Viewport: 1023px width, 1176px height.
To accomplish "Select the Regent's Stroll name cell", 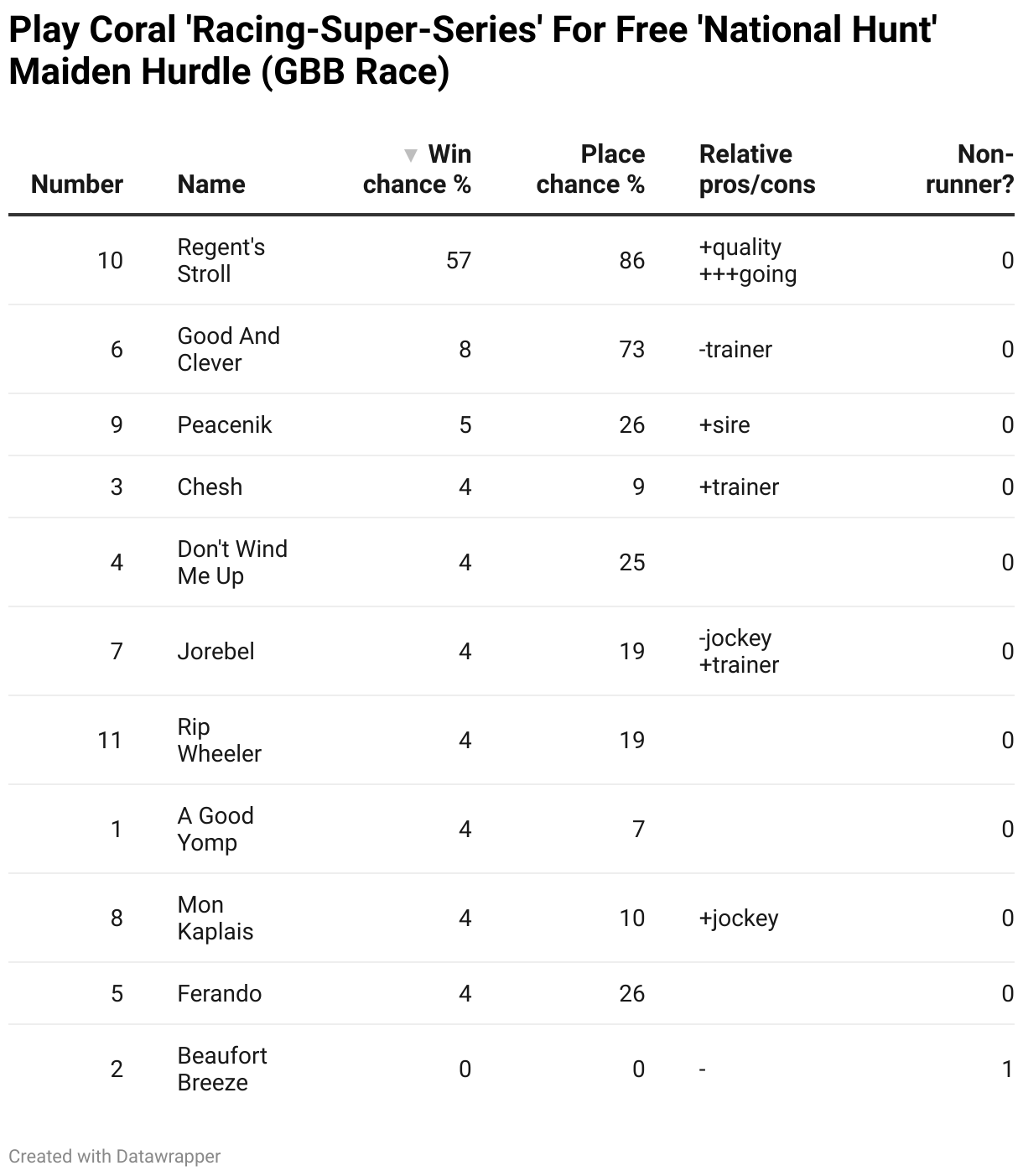I will [221, 260].
